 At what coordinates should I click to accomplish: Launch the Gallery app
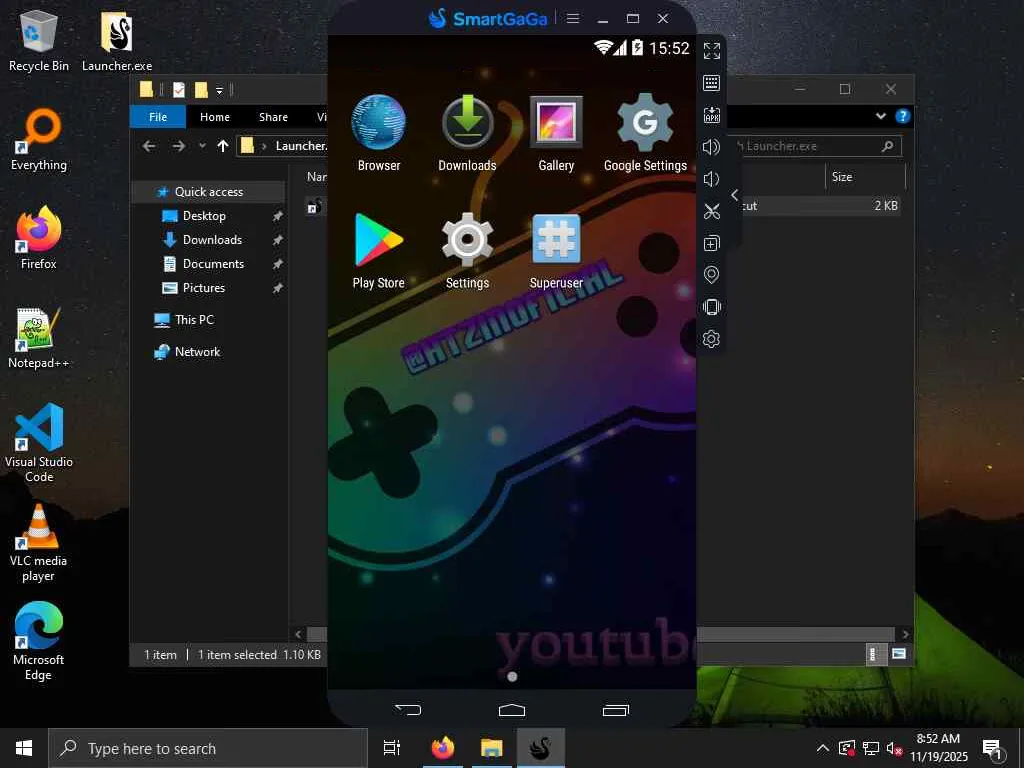coord(556,133)
